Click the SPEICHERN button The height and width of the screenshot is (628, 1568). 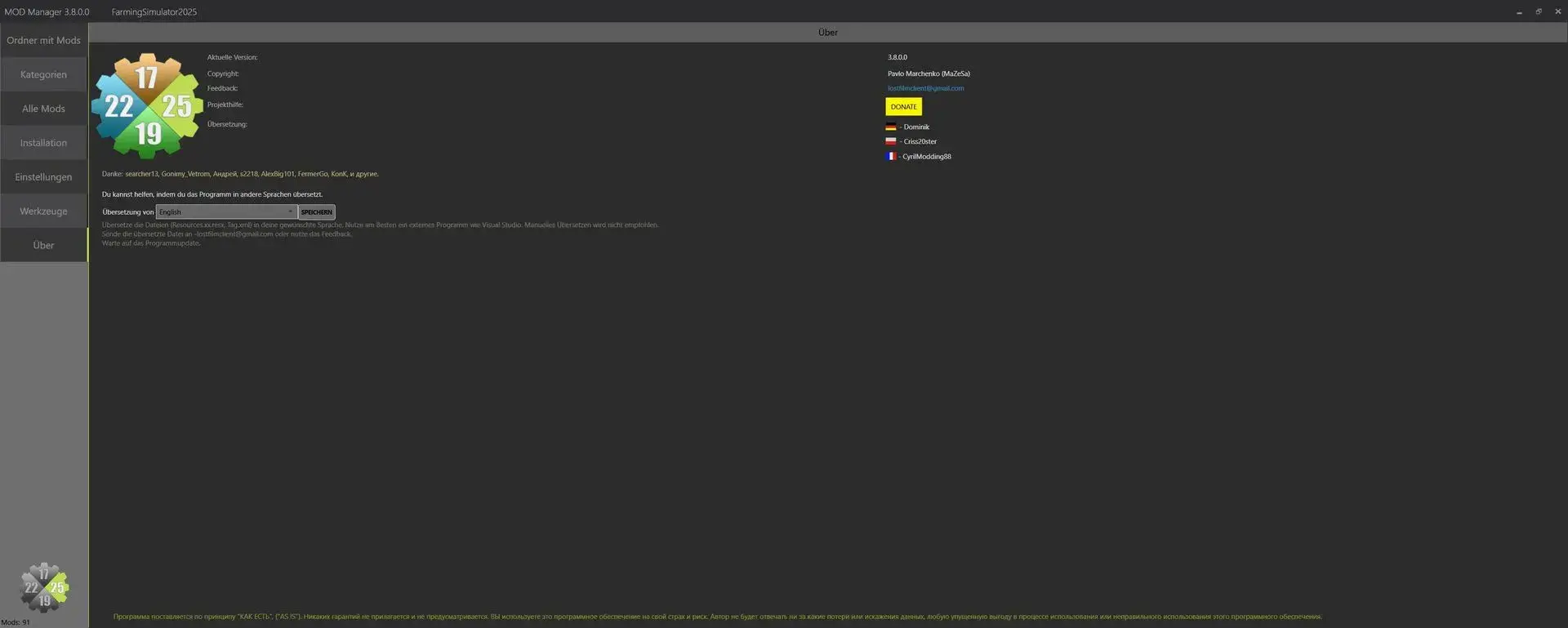[x=317, y=212]
